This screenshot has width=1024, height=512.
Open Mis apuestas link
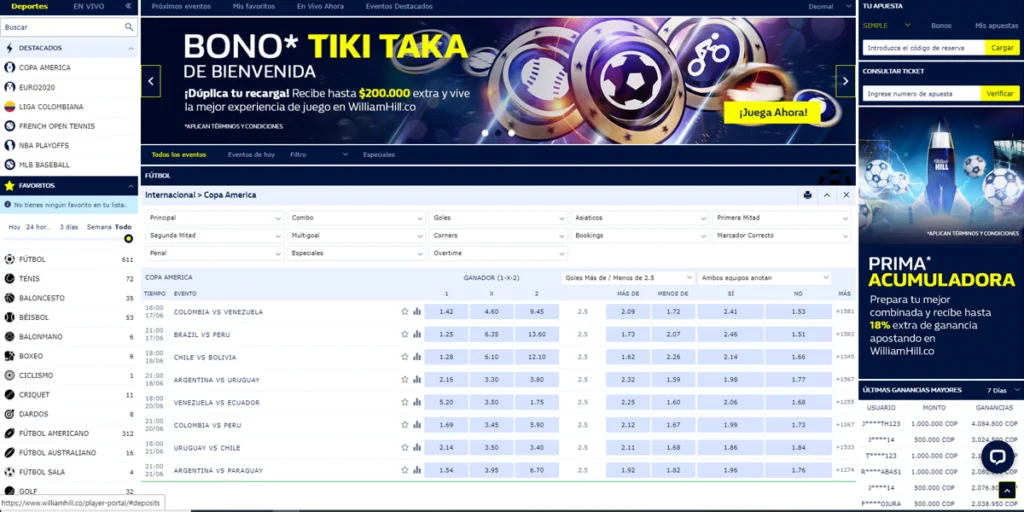[x=997, y=25]
